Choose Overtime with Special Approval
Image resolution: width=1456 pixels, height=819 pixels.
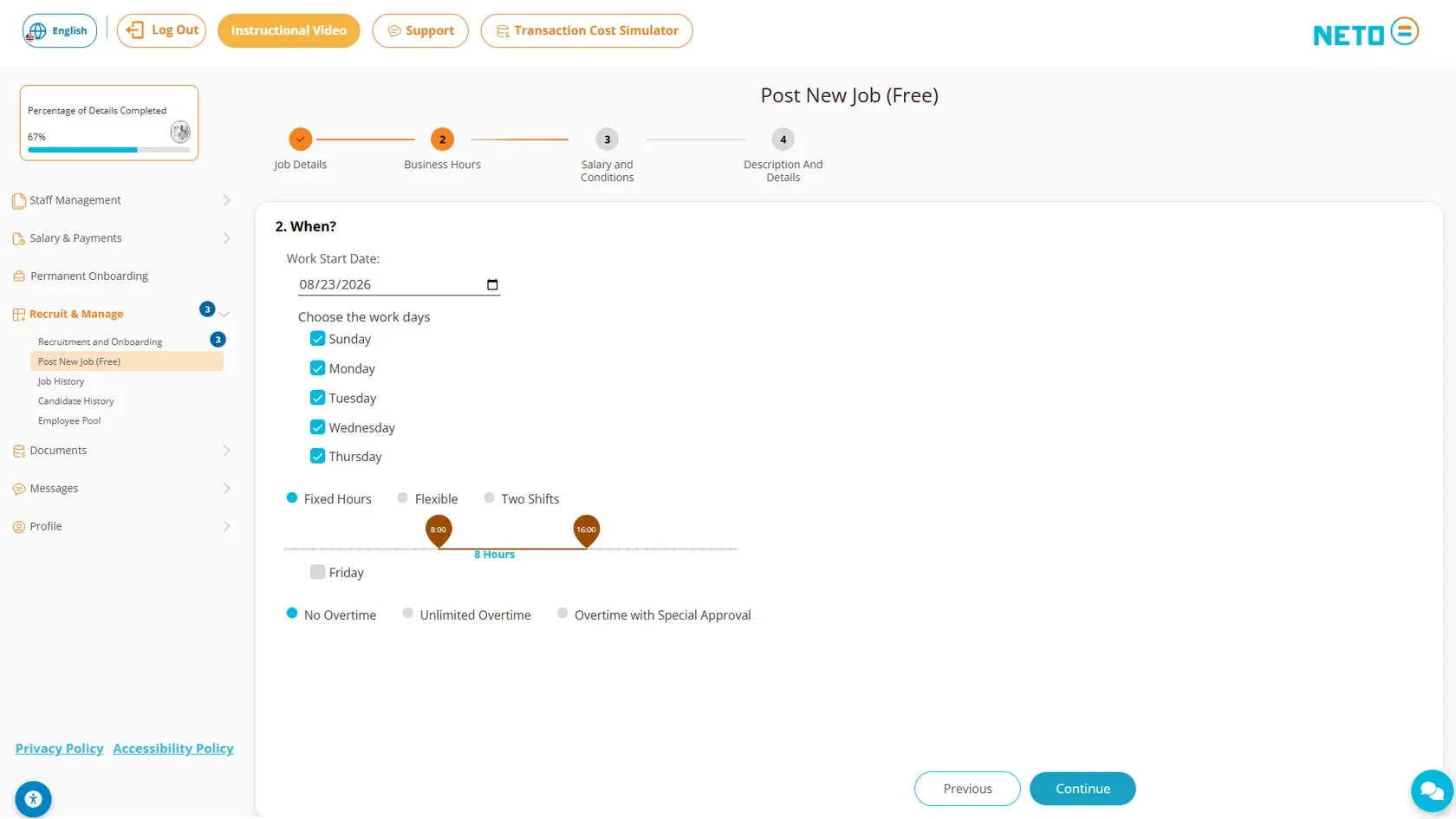(x=562, y=614)
